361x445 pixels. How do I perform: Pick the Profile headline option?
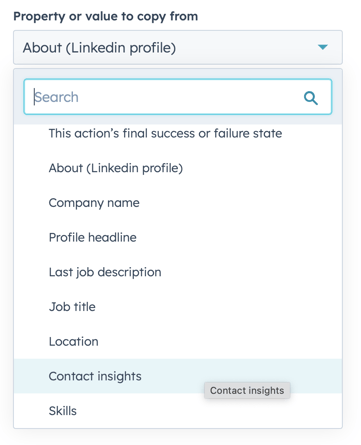pos(178,237)
